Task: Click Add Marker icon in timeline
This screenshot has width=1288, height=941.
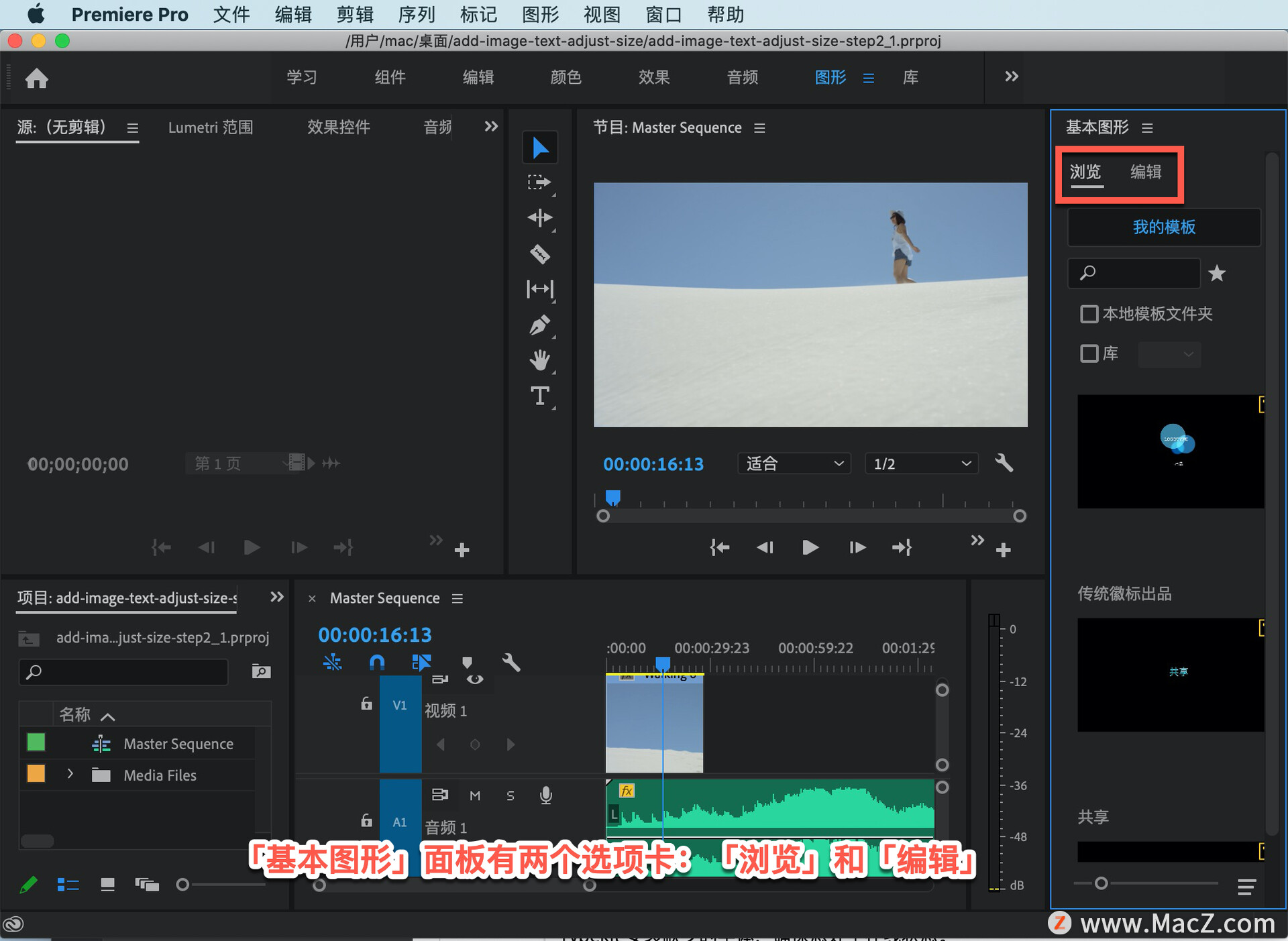Action: 467,663
